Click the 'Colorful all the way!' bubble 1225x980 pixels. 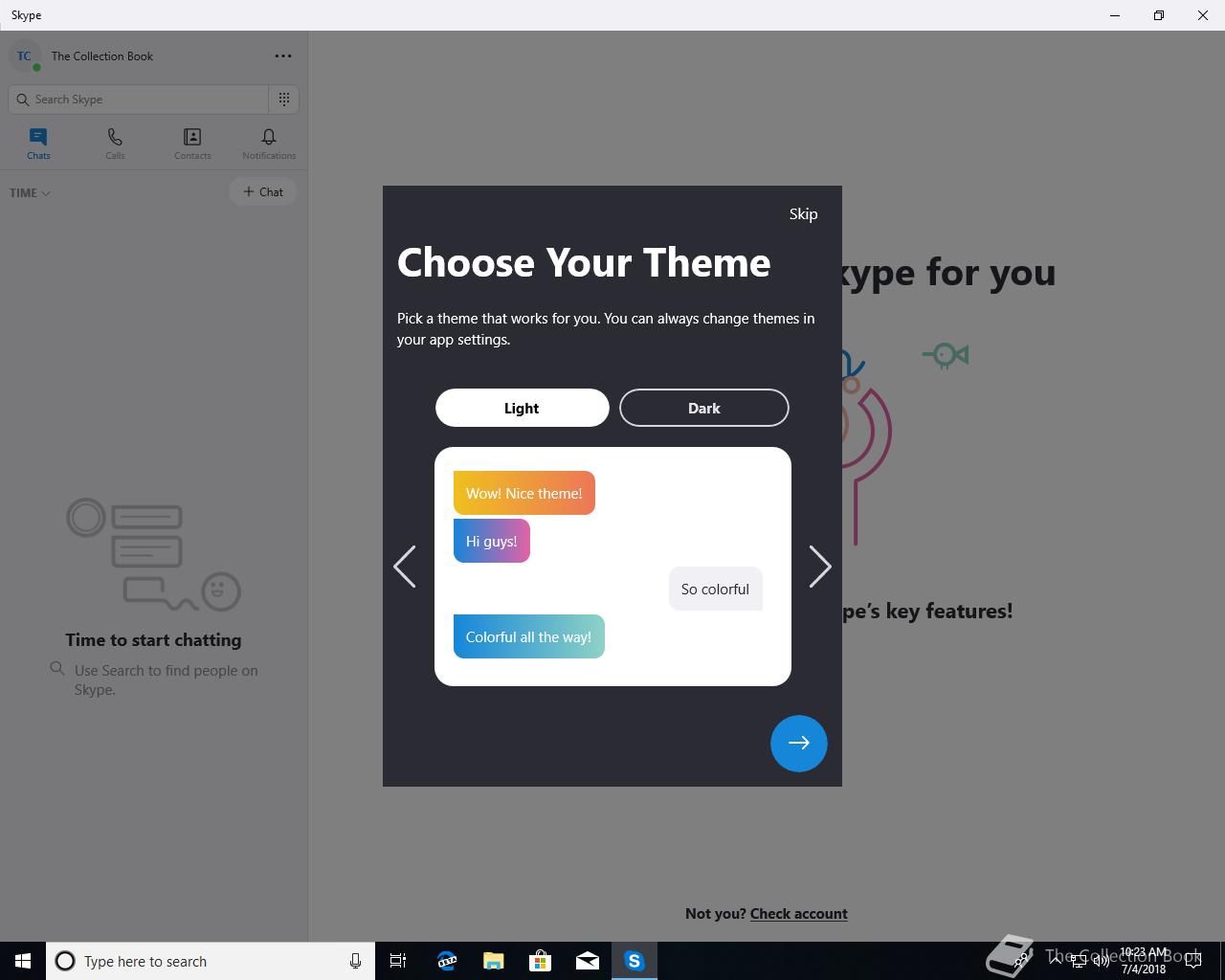click(529, 637)
